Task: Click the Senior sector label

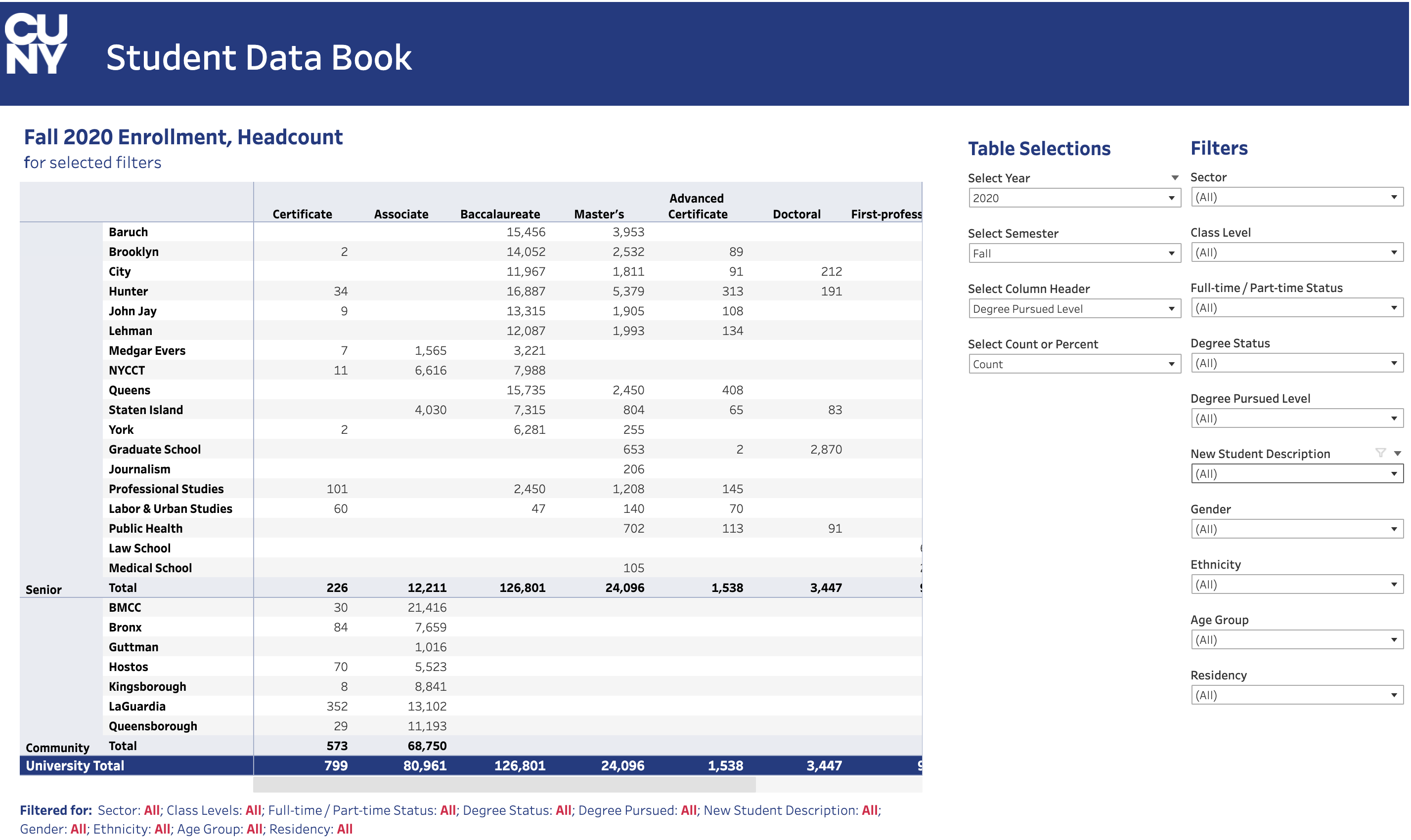Action: coord(44,590)
